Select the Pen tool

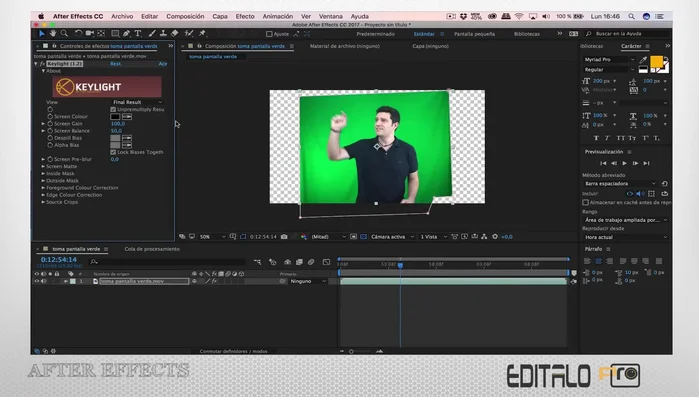(127, 33)
